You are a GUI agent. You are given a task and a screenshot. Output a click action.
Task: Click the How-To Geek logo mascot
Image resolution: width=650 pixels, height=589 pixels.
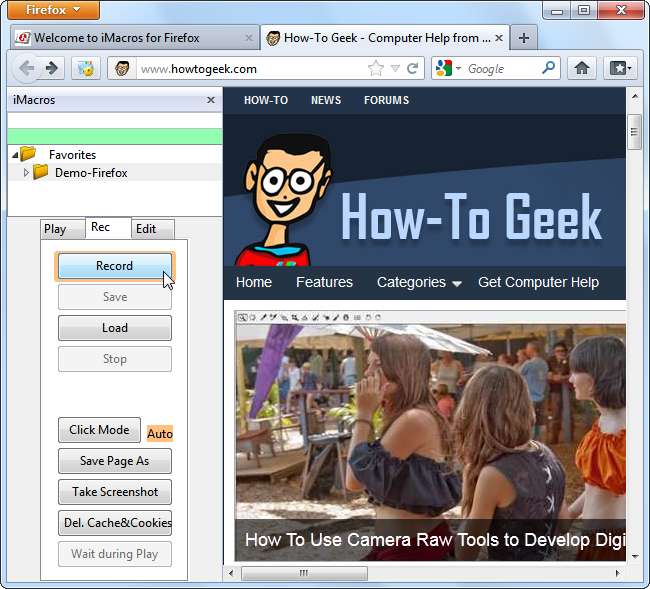click(284, 200)
